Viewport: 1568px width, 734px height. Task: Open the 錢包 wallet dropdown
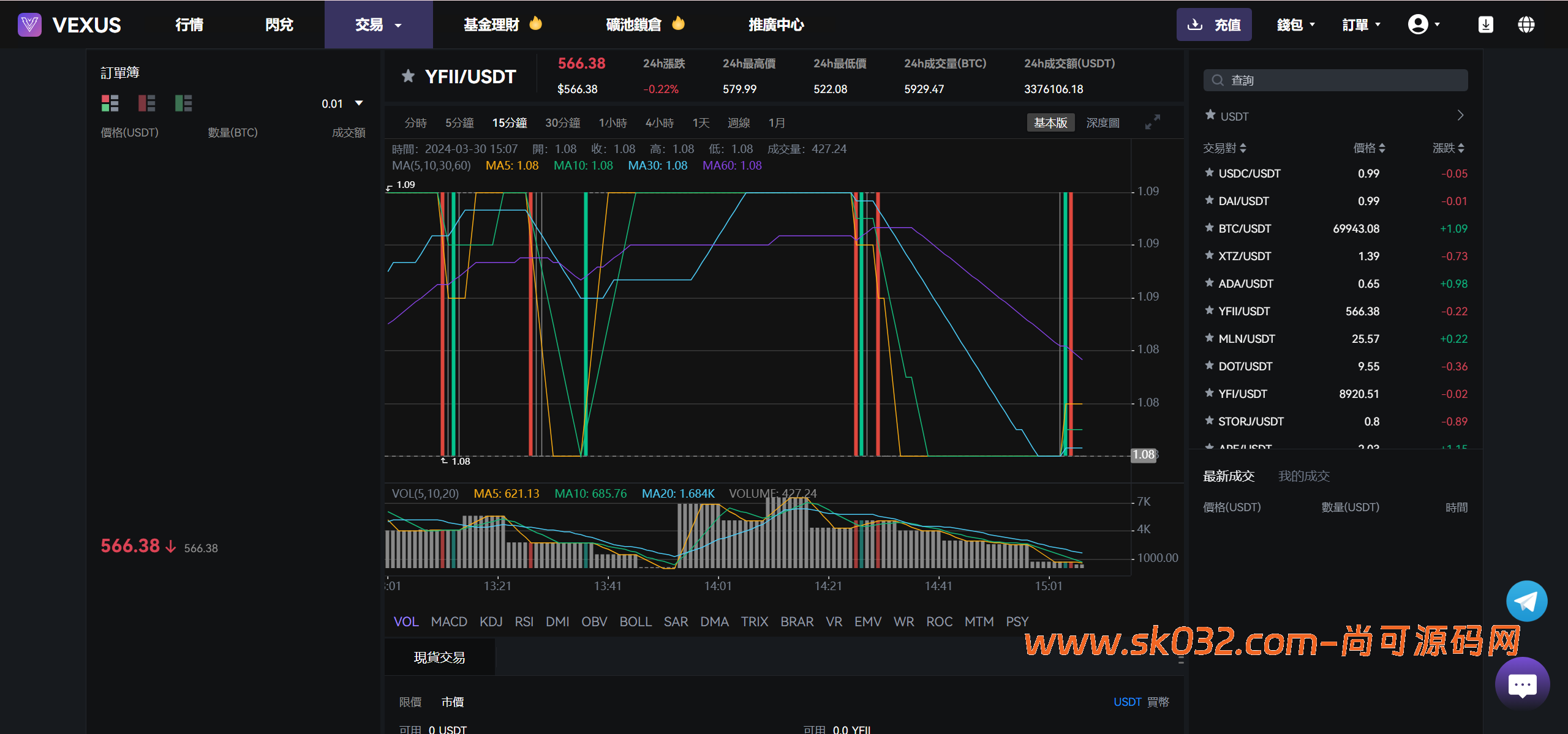(1295, 24)
